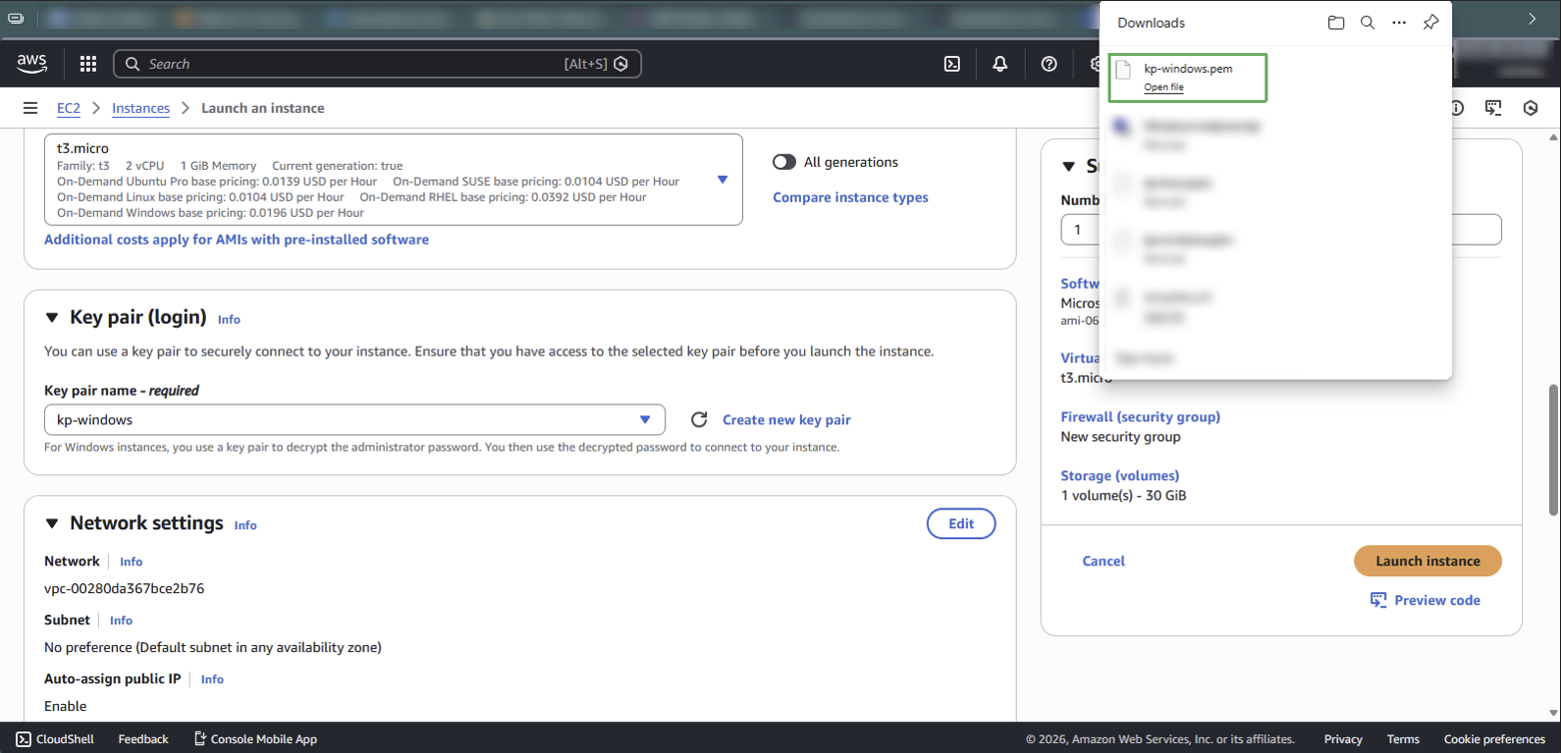The width and height of the screenshot is (1561, 753).
Task: Open the console settings gear
Action: click(1095, 64)
